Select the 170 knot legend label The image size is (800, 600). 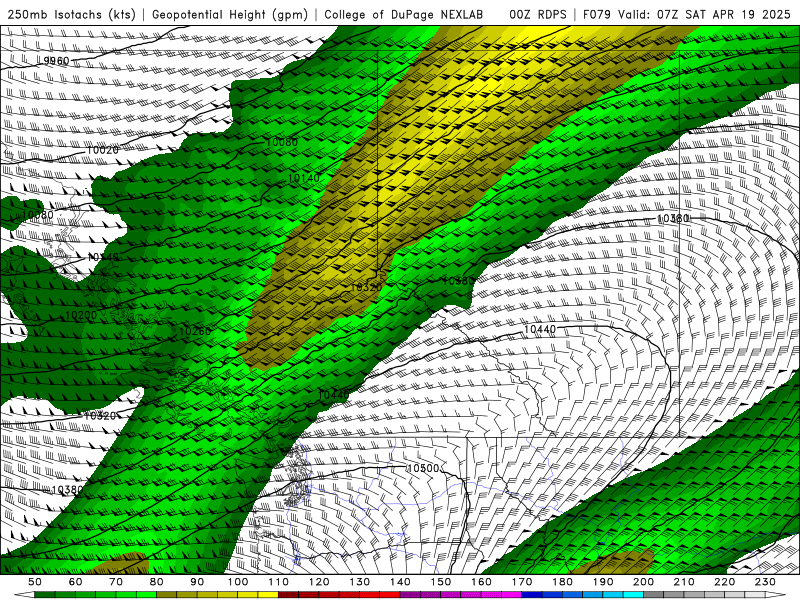522,582
